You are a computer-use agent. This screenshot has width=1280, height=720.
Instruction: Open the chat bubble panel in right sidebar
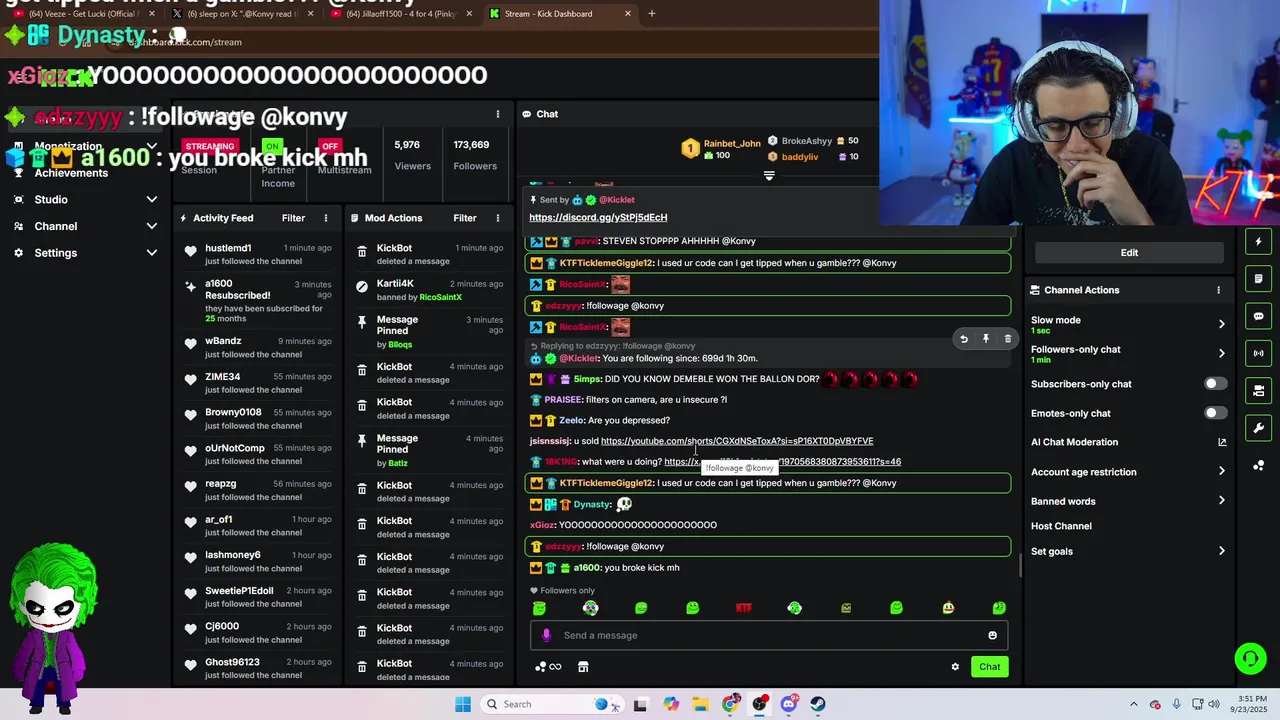pyautogui.click(x=1258, y=316)
